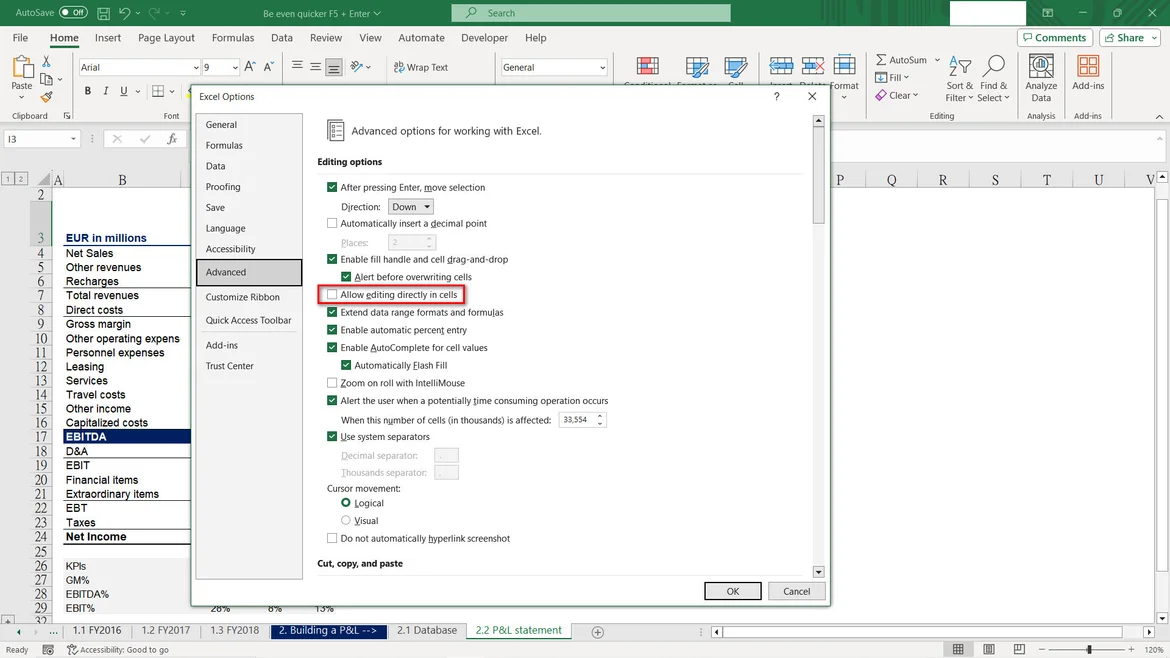Uncheck Enable automatic percent entry
This screenshot has width=1170, height=658.
click(333, 330)
